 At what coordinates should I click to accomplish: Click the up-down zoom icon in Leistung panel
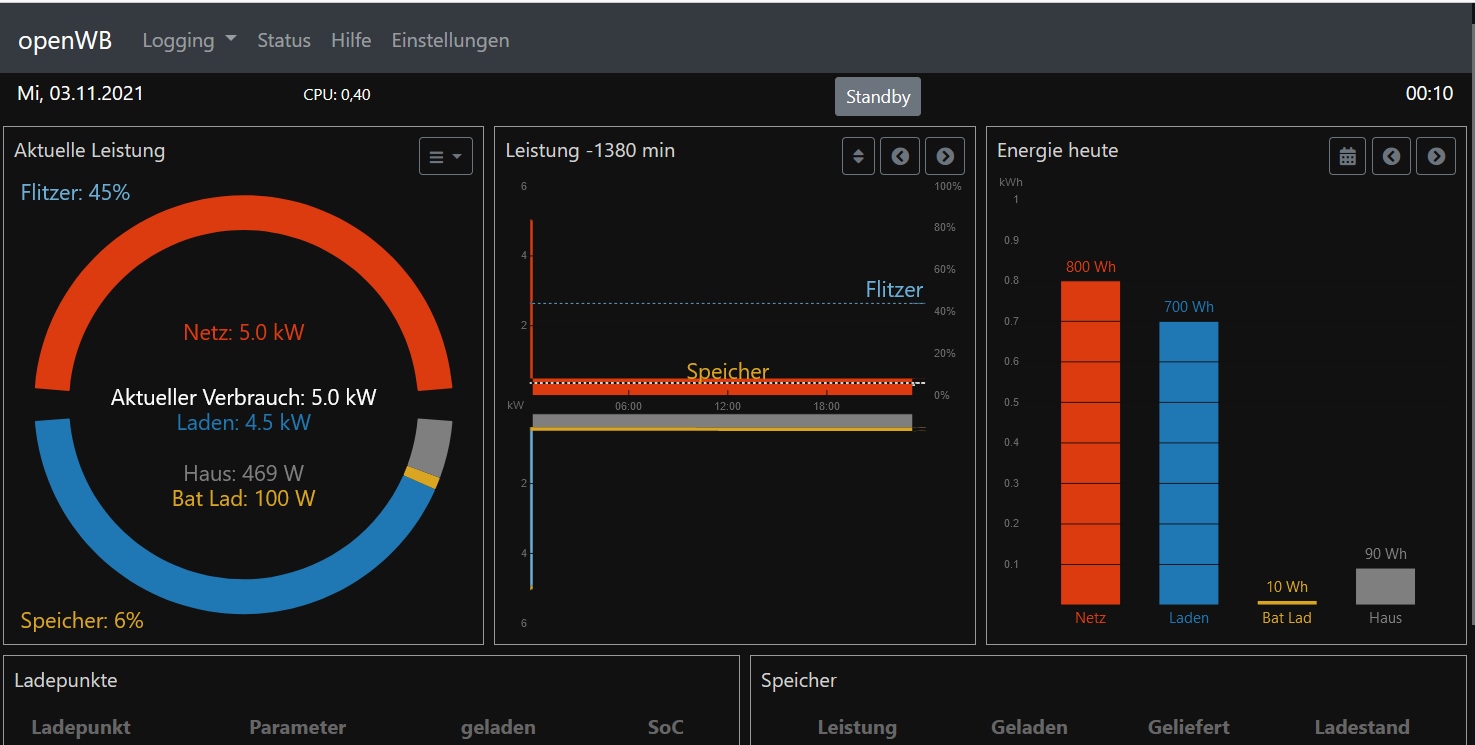(x=858, y=157)
